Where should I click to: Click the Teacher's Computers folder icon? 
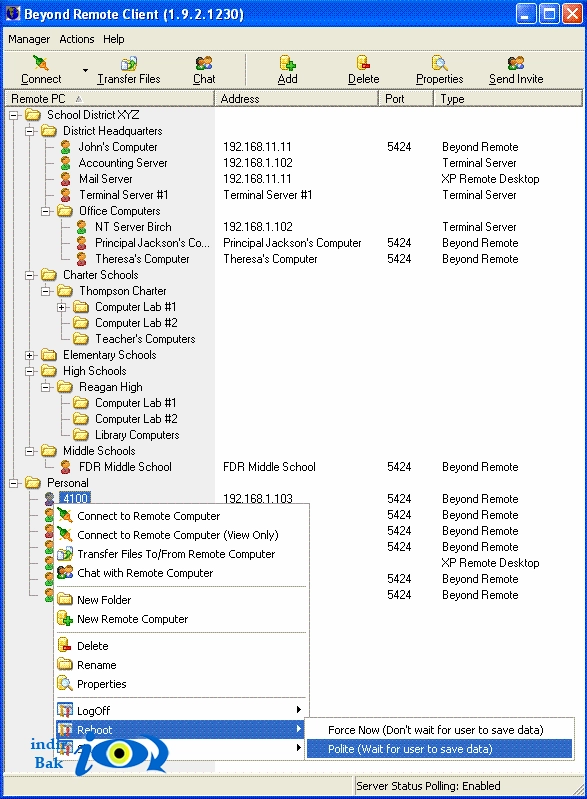81,338
